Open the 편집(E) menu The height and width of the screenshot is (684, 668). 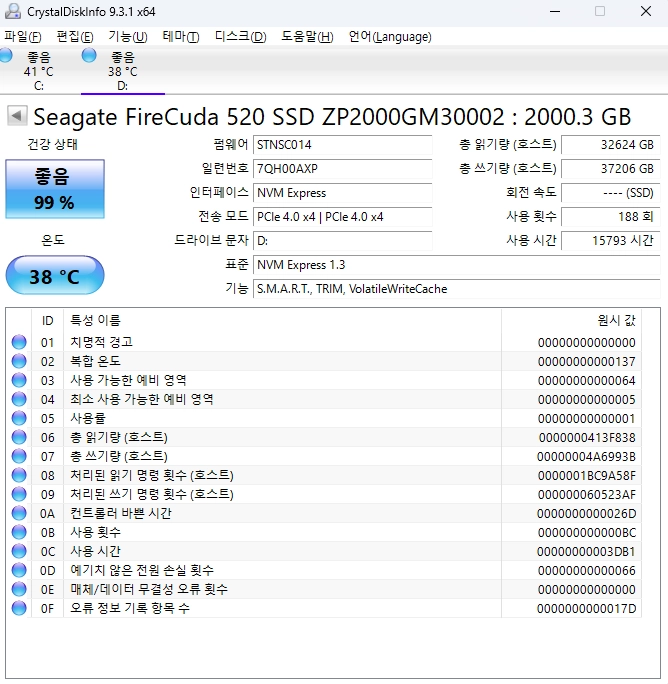75,37
